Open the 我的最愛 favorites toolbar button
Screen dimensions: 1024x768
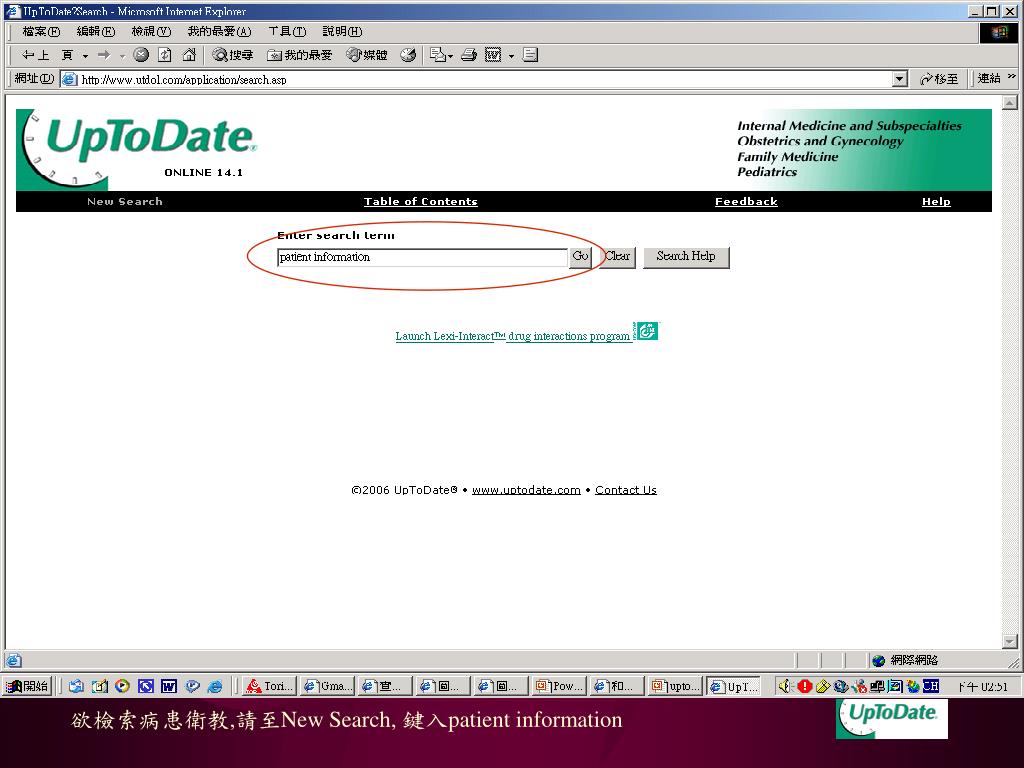click(x=300, y=56)
